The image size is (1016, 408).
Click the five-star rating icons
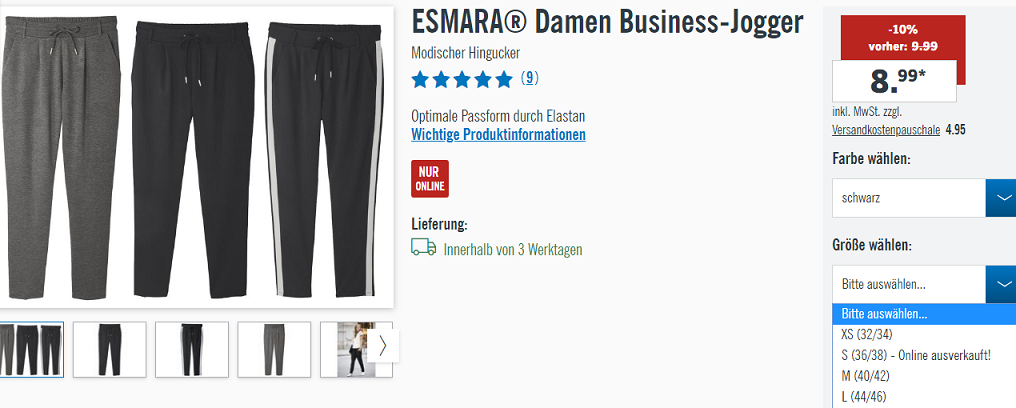462,80
